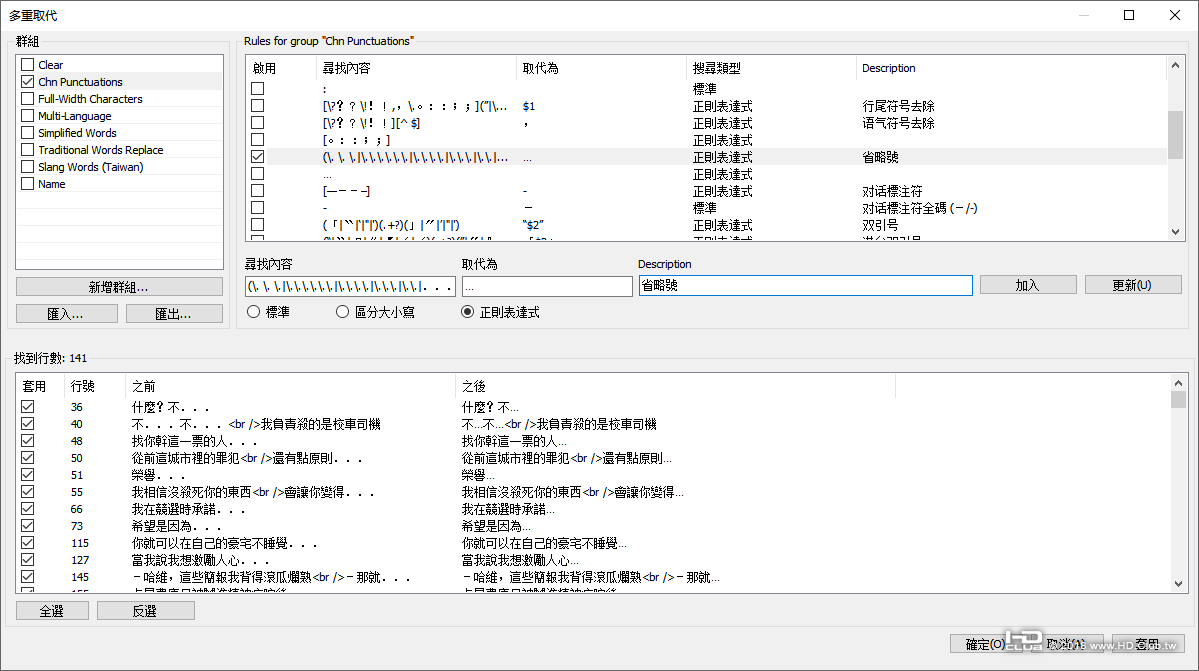Check the Traditional Words Replace group
The height and width of the screenshot is (671, 1199).
click(x=28, y=150)
